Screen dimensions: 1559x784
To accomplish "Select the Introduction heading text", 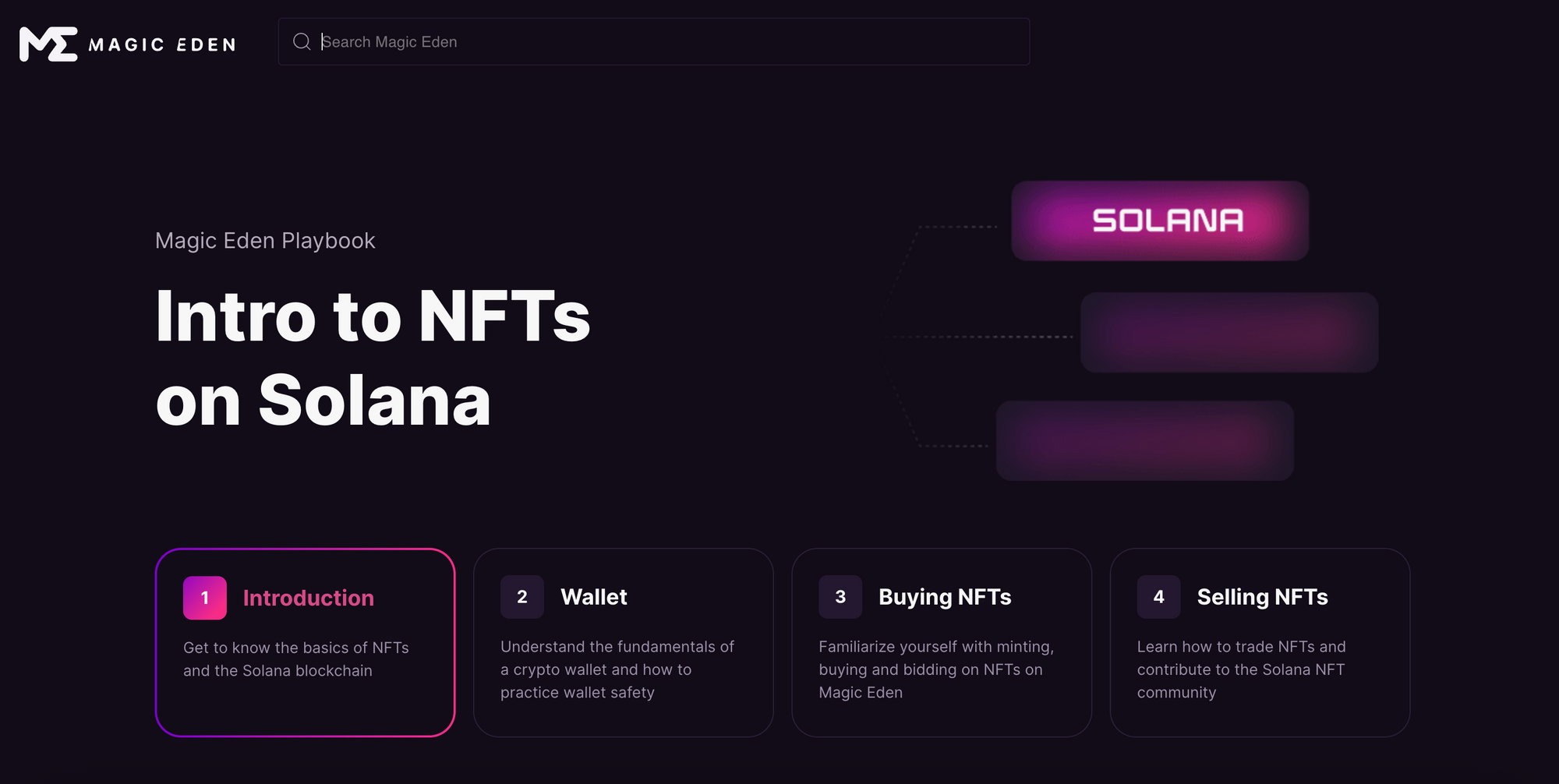I will pos(309,598).
